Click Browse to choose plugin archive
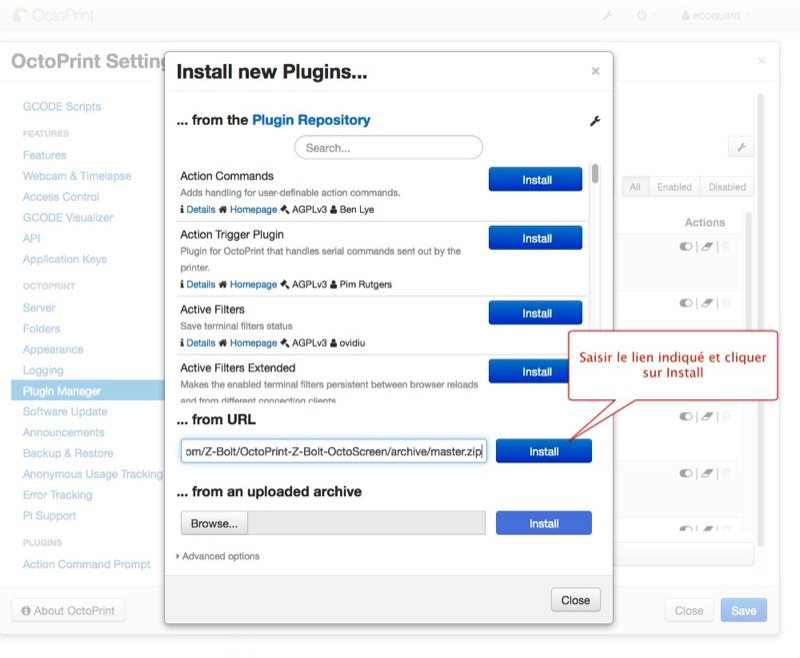 click(214, 523)
